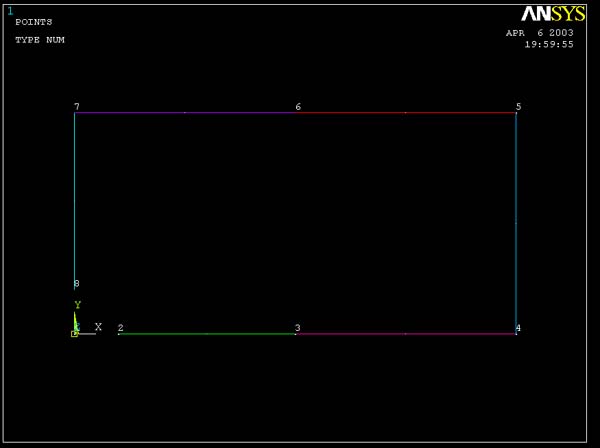This screenshot has height=448, width=600.
Task: Click keypoint number 7 label
Action: [x=77, y=106]
